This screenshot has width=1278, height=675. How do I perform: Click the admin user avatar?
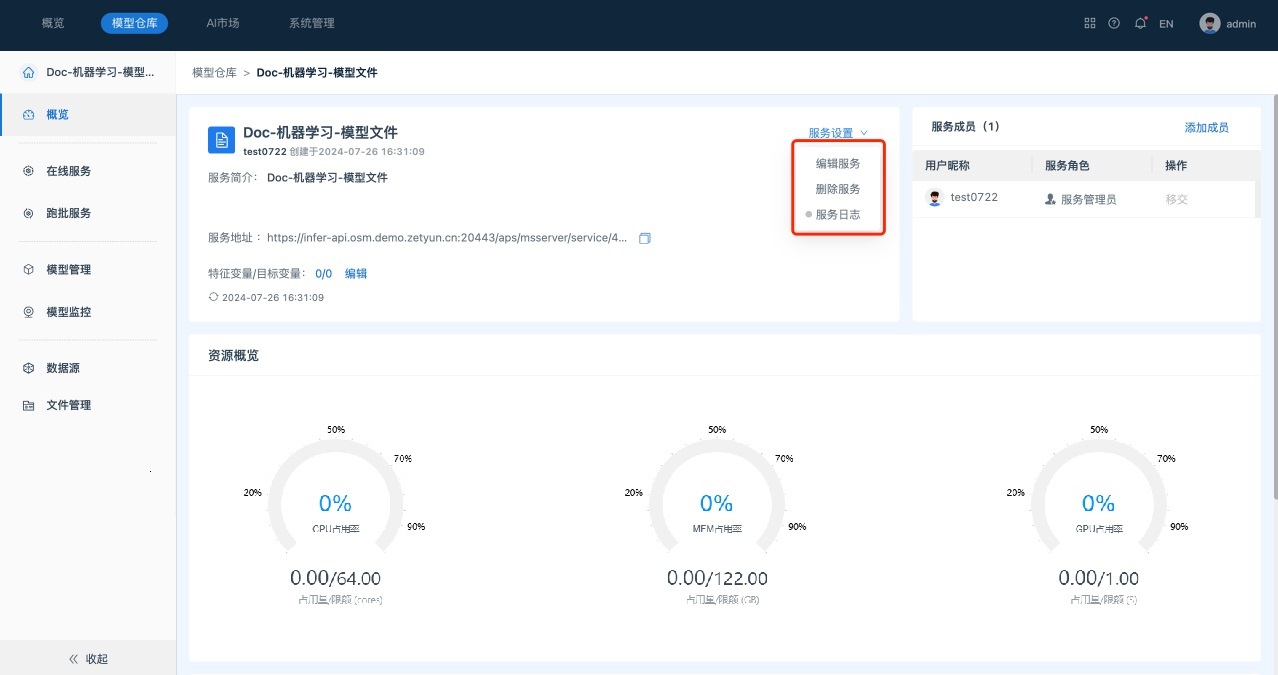pyautogui.click(x=1210, y=23)
